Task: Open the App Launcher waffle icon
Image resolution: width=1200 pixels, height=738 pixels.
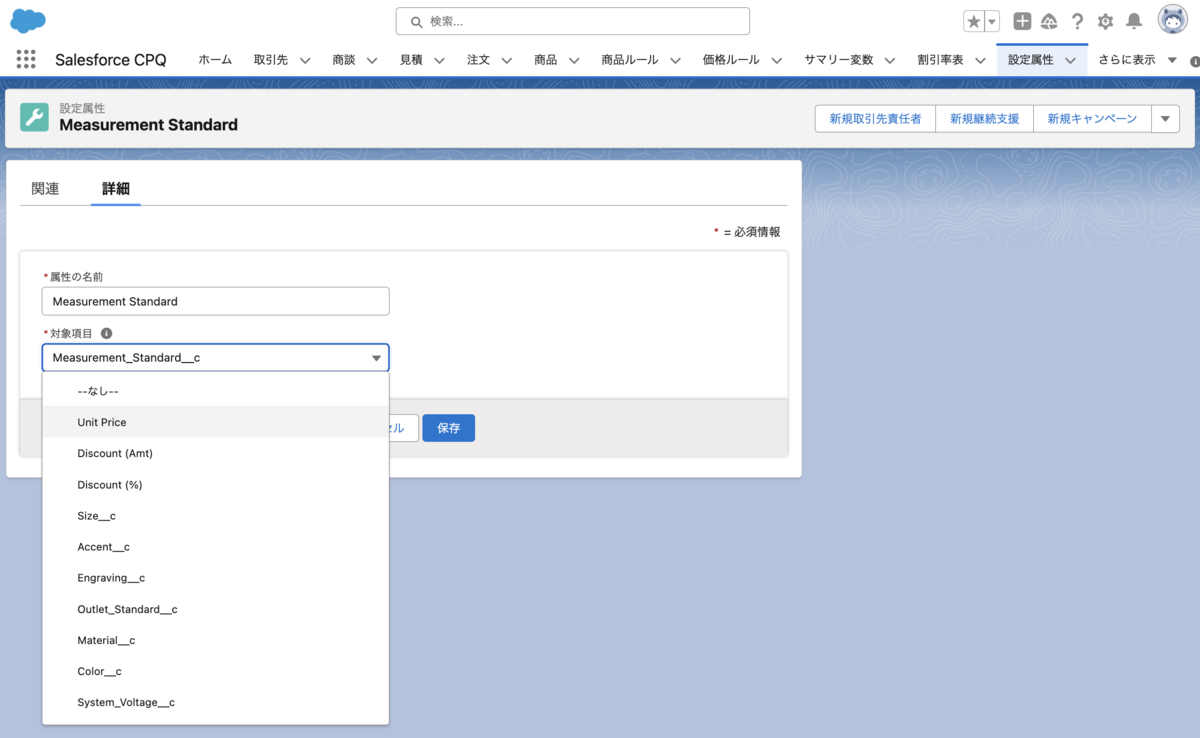Action: click(25, 59)
